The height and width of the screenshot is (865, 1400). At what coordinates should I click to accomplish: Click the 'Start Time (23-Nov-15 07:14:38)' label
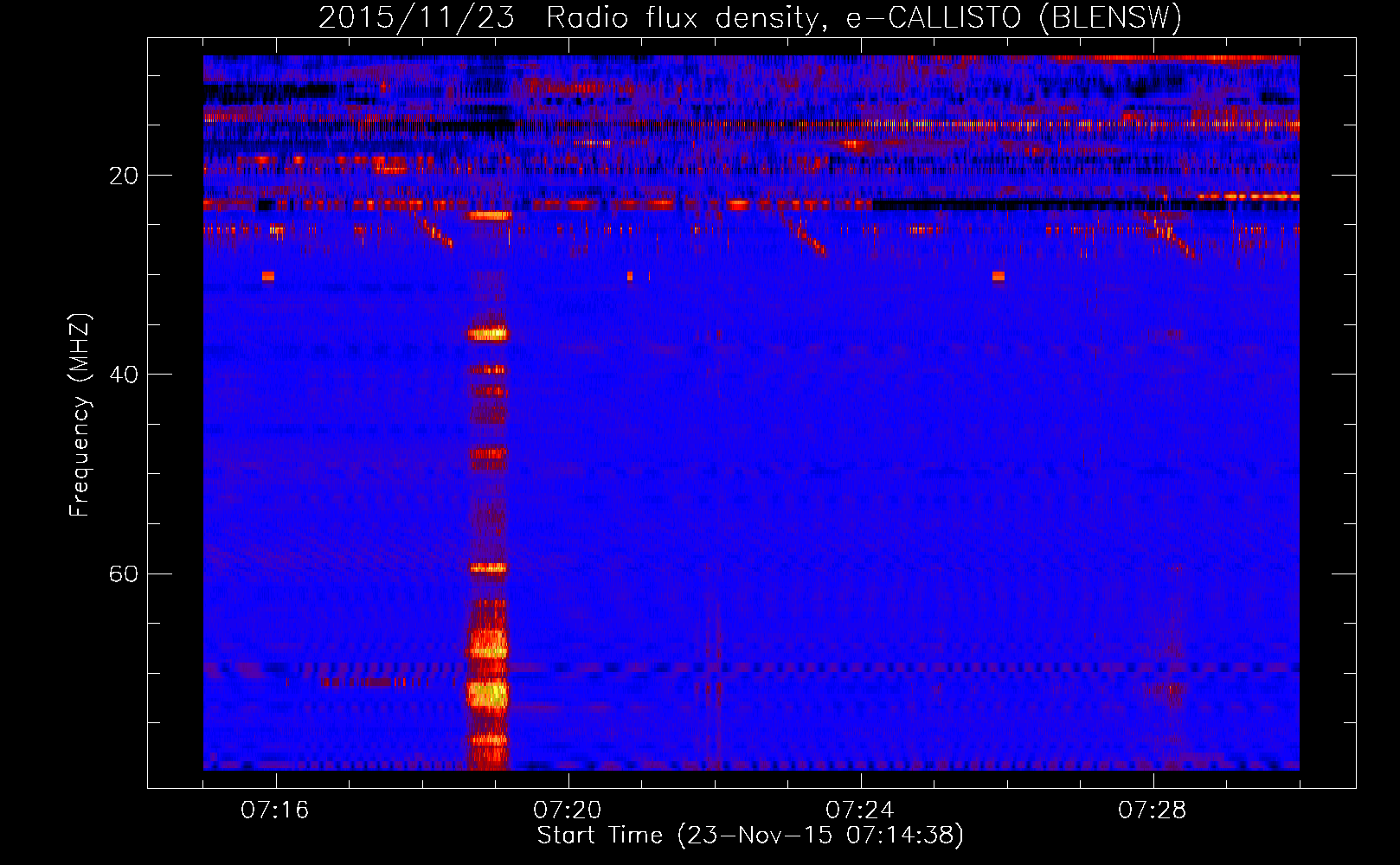[x=750, y=836]
